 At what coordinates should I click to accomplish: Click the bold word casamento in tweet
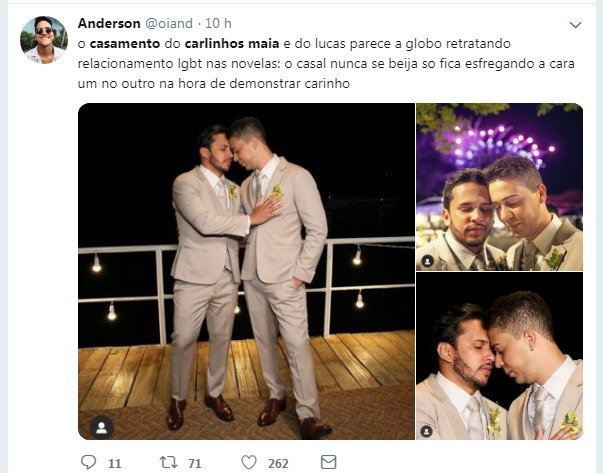point(125,44)
